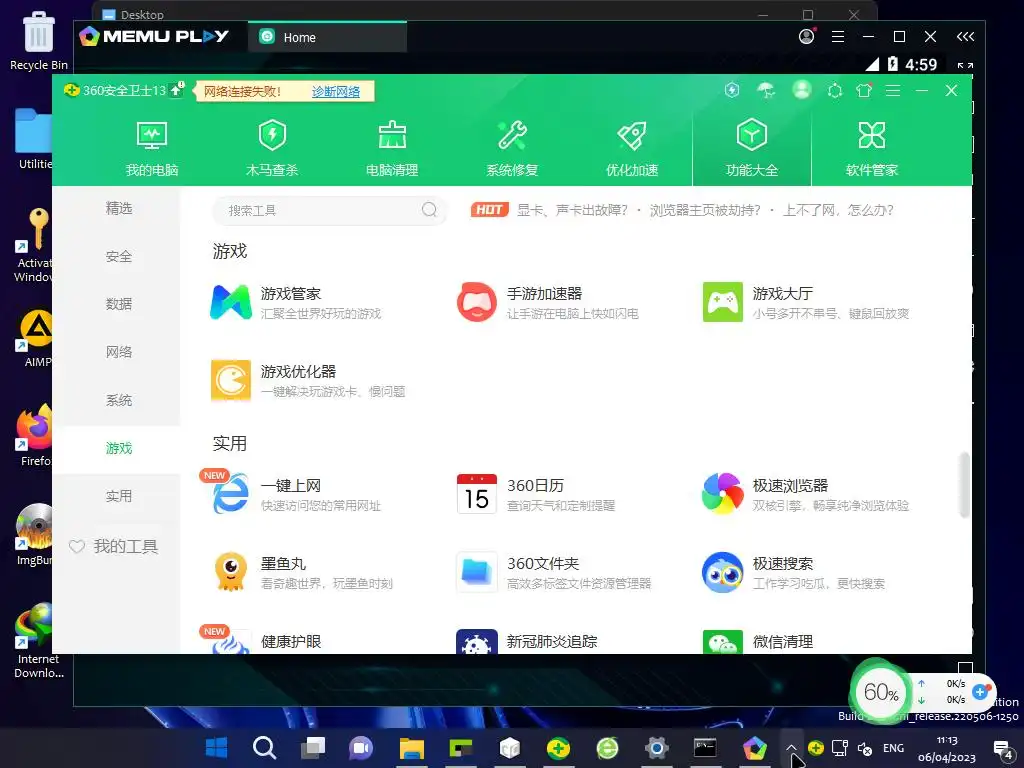Open ENG language indicator in taskbar

pyautogui.click(x=893, y=748)
